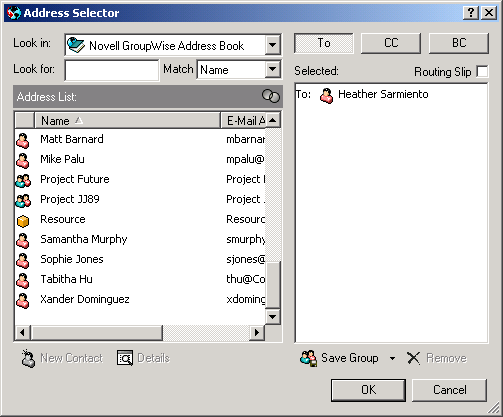
Task: Click the Details magnifier icon
Action: (x=125, y=358)
